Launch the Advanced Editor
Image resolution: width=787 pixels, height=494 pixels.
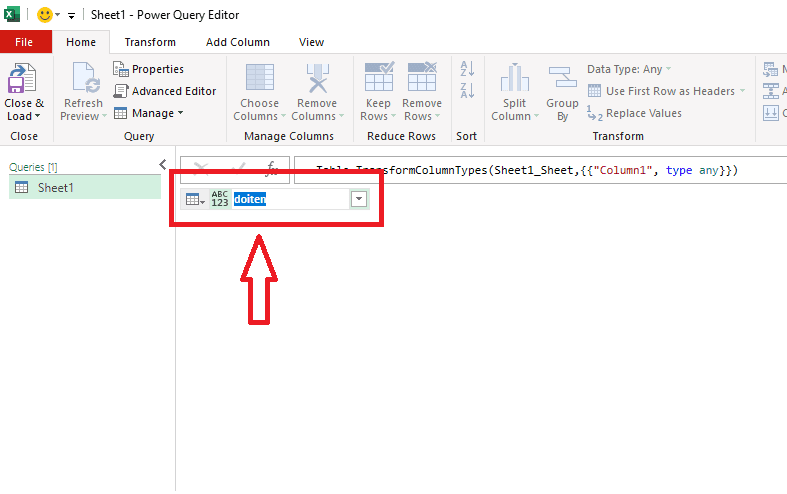[x=165, y=91]
